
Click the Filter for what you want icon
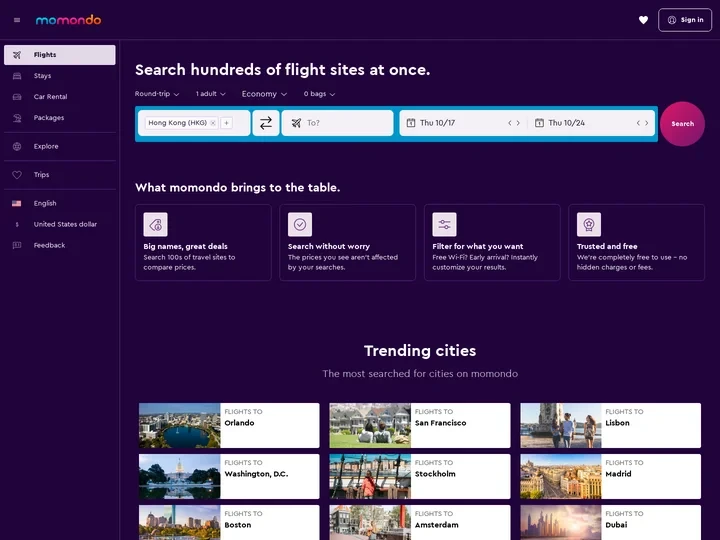(444, 225)
